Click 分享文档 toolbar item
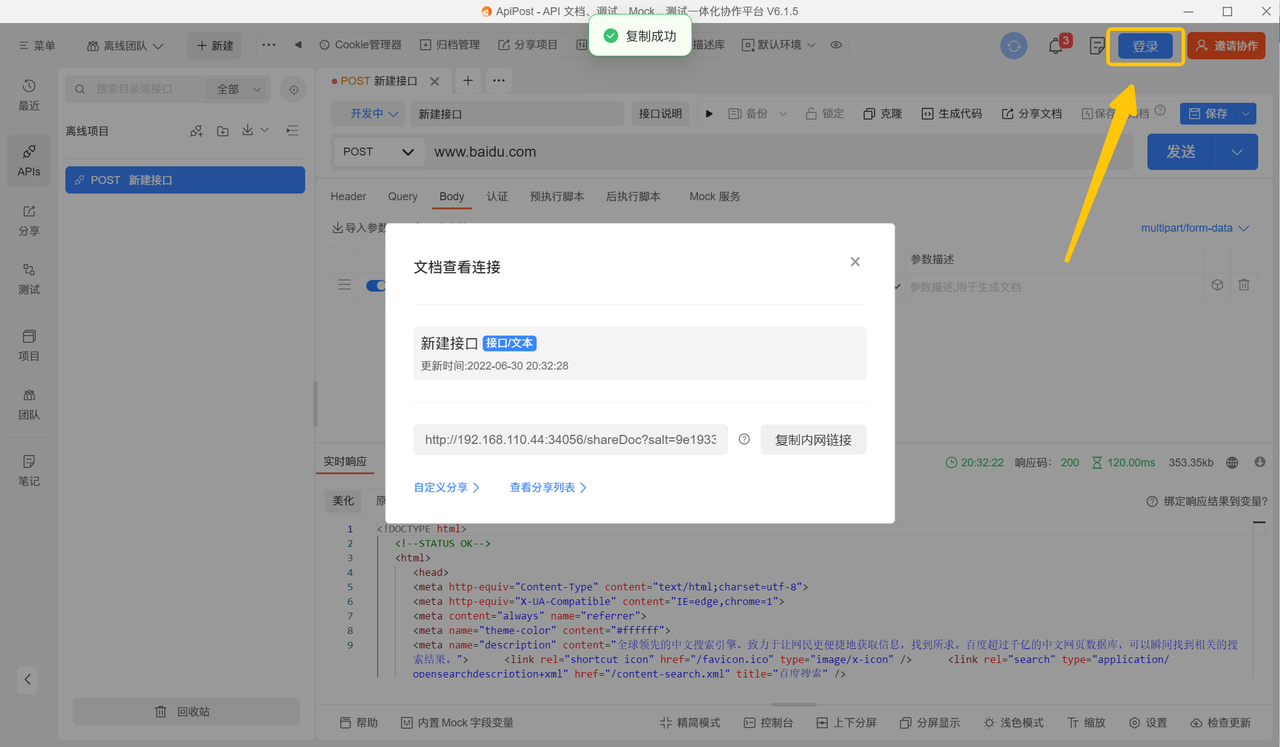This screenshot has width=1280, height=747. [x=1032, y=114]
